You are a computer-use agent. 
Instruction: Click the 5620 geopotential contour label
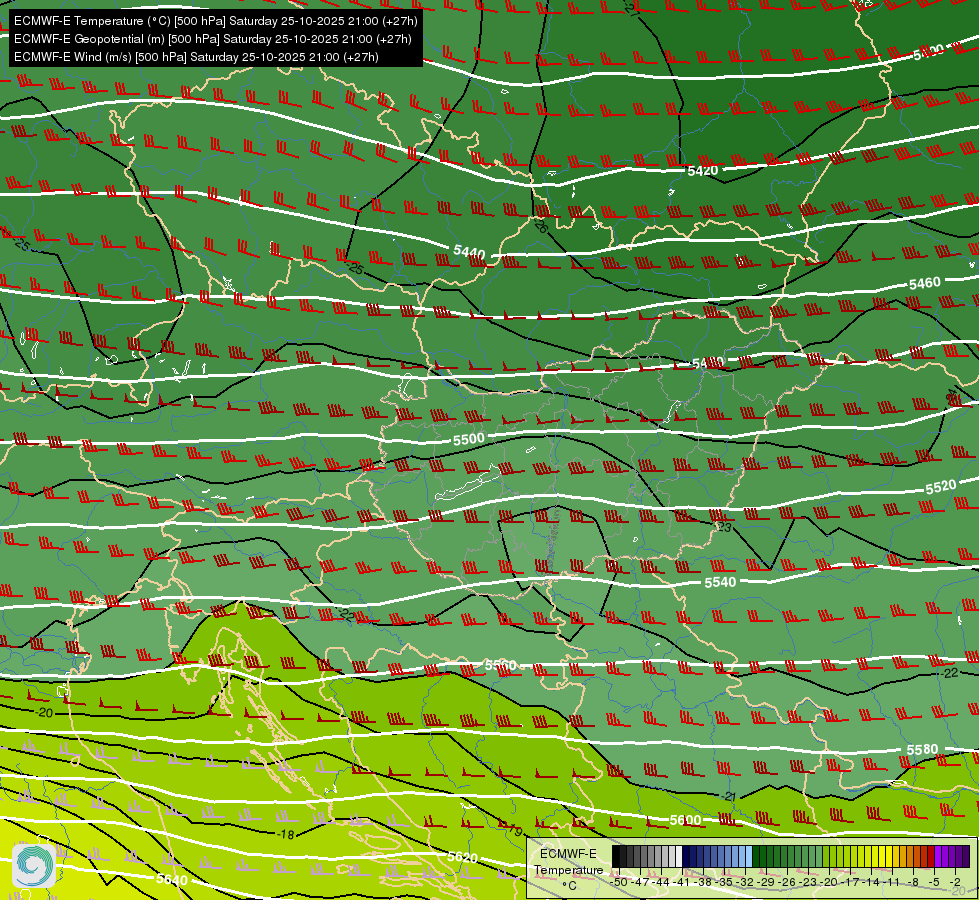coord(462,857)
